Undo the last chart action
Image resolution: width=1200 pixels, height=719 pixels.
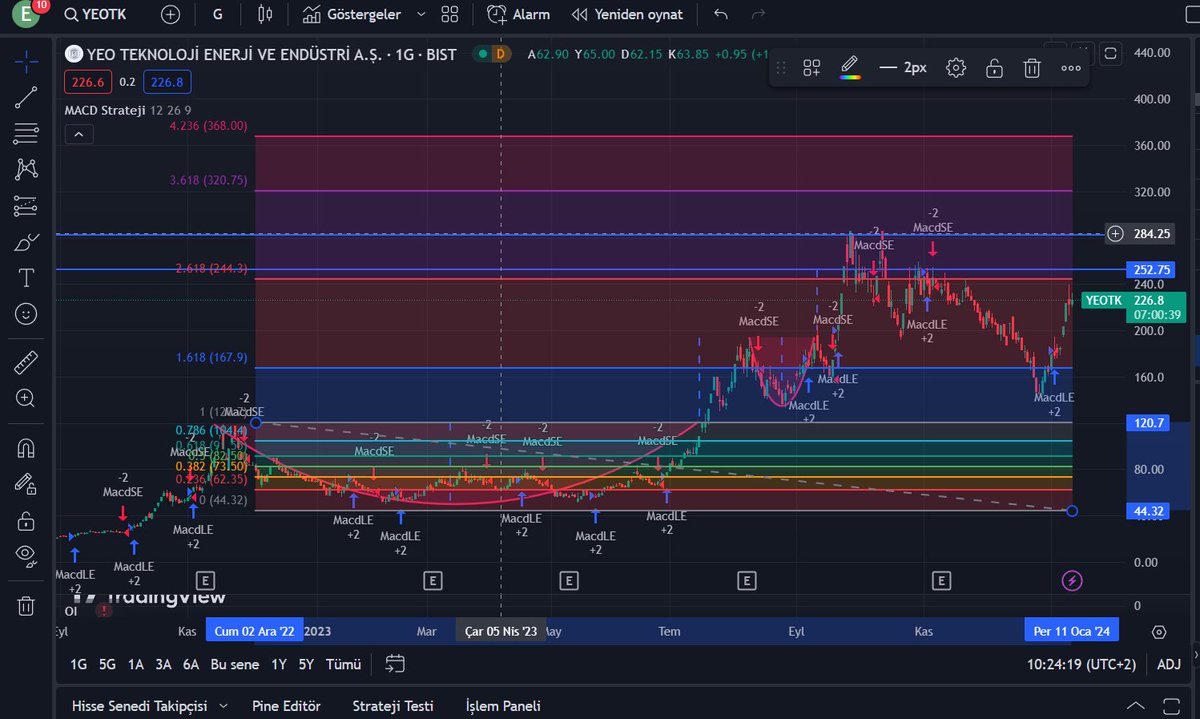click(722, 15)
